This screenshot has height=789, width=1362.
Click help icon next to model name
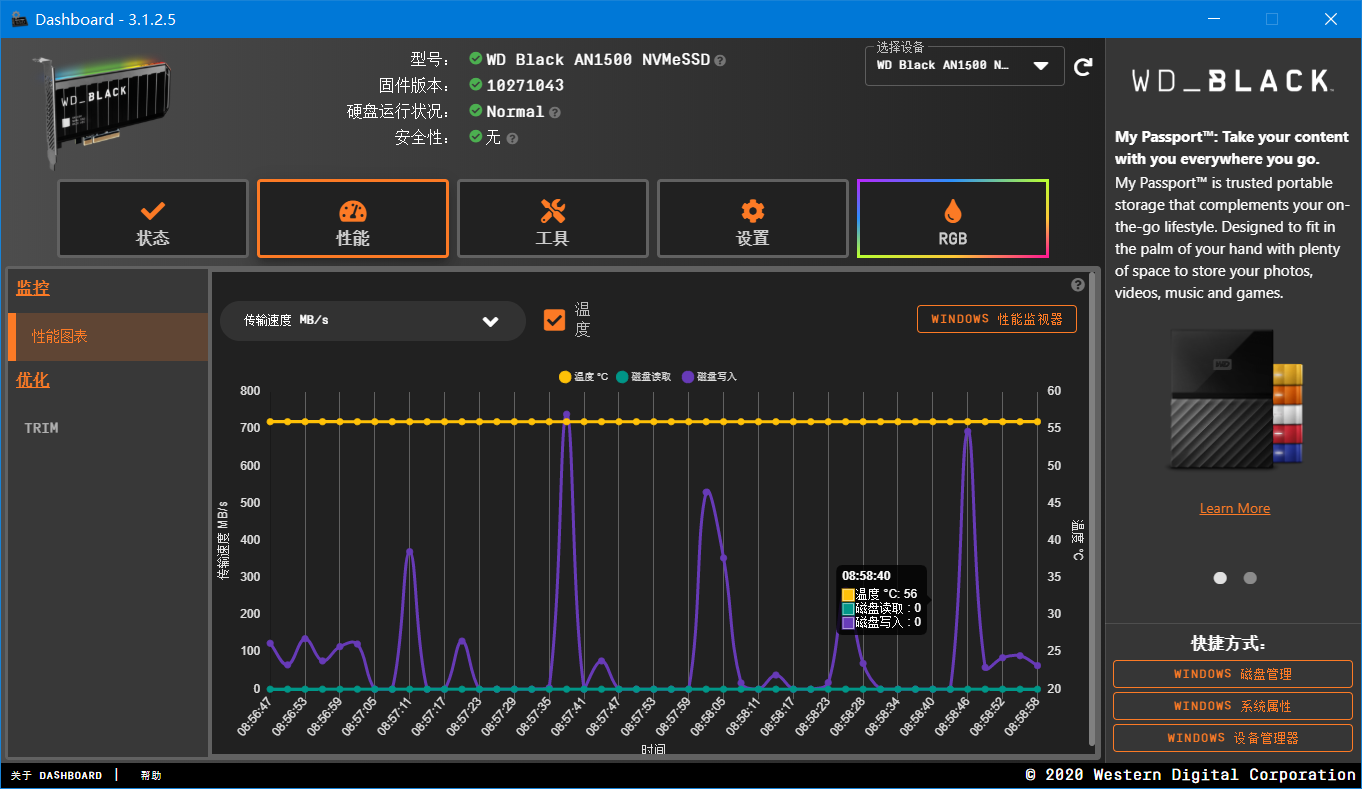720,61
